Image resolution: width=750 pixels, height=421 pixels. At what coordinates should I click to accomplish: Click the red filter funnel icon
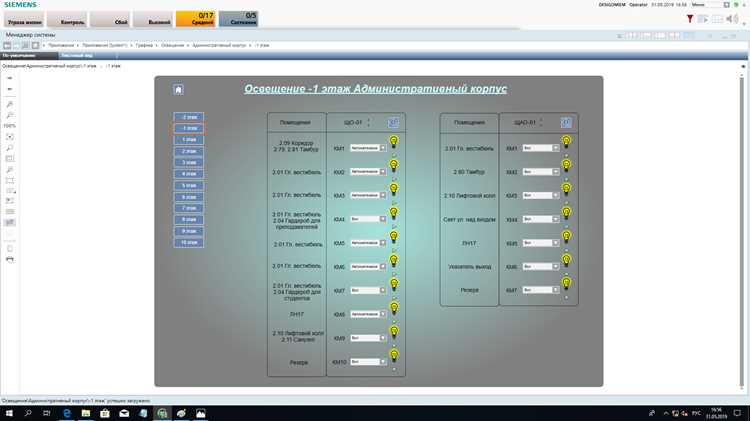click(x=690, y=19)
